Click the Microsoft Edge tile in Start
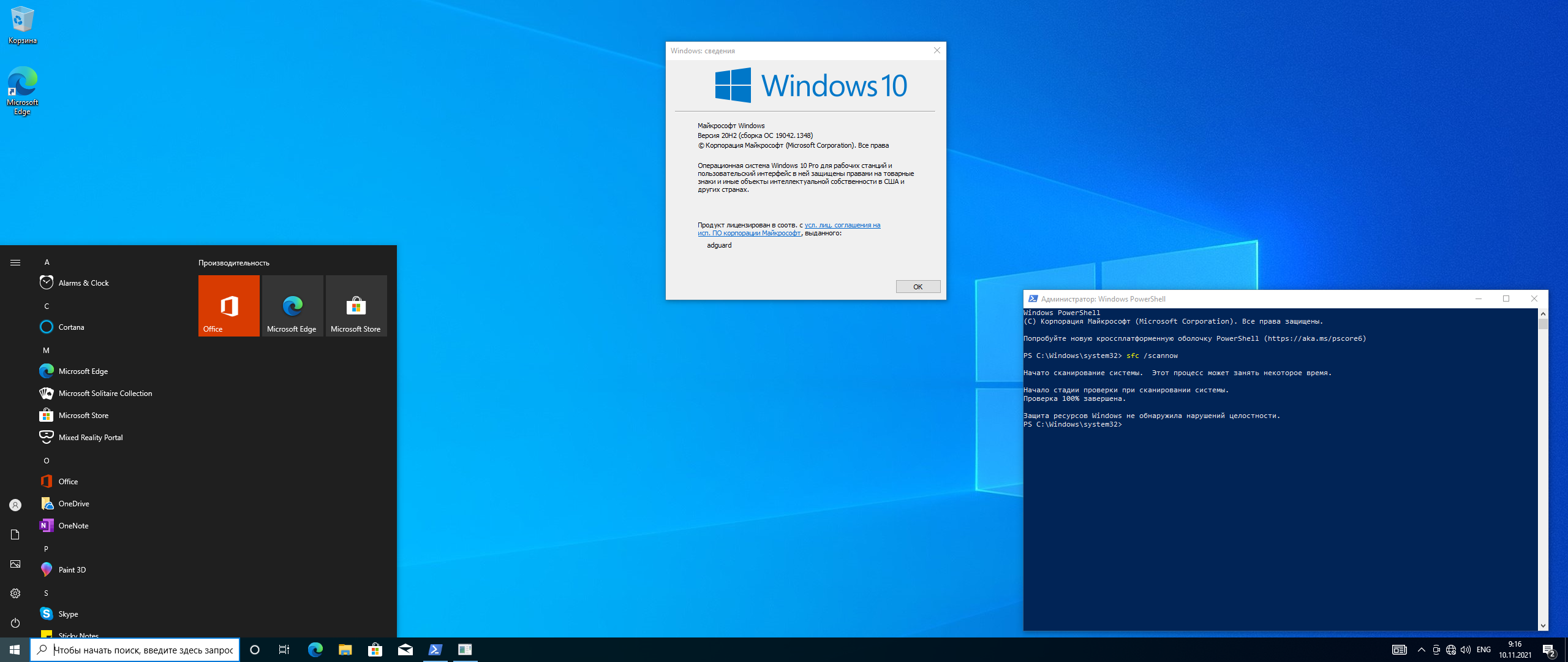 293,306
